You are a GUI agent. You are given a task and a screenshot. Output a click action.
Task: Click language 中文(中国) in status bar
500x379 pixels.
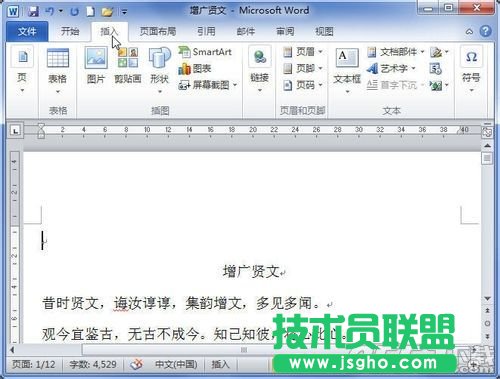(x=176, y=364)
